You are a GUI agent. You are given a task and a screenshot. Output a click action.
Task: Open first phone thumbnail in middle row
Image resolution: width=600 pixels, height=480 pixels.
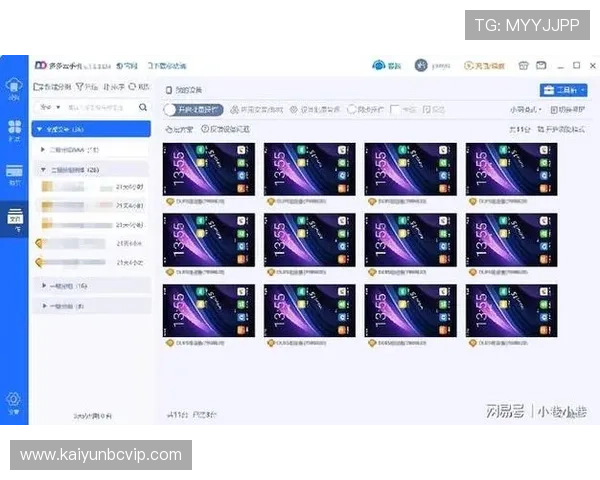coord(209,240)
